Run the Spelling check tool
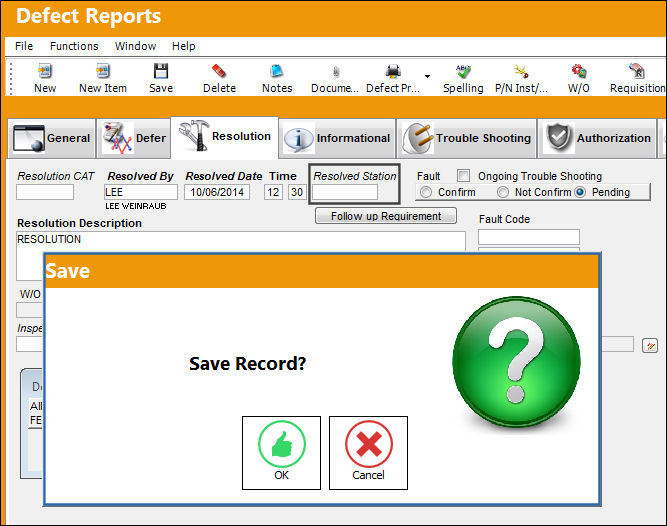 pyautogui.click(x=463, y=78)
